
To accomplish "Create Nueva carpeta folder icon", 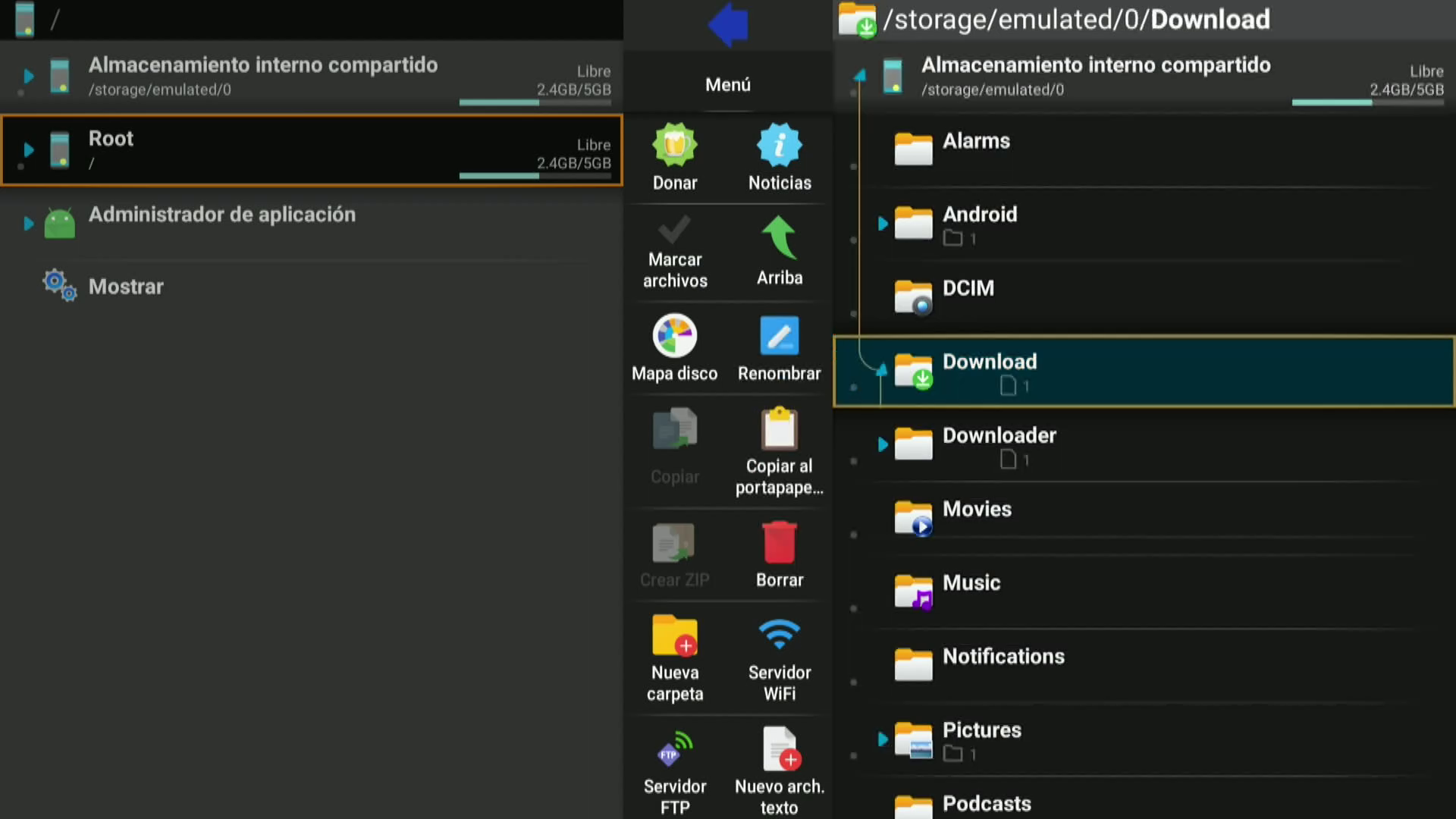I will click(674, 635).
